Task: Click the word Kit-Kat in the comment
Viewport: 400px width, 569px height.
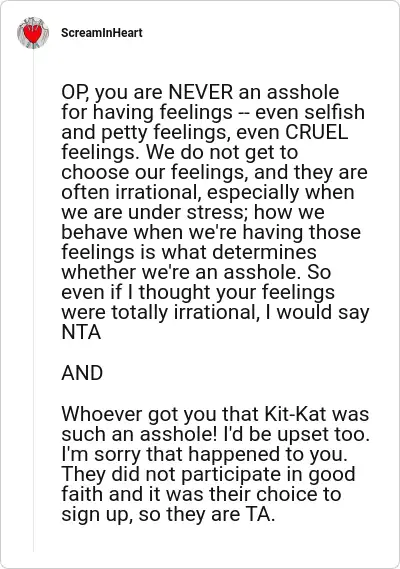Action: point(295,414)
